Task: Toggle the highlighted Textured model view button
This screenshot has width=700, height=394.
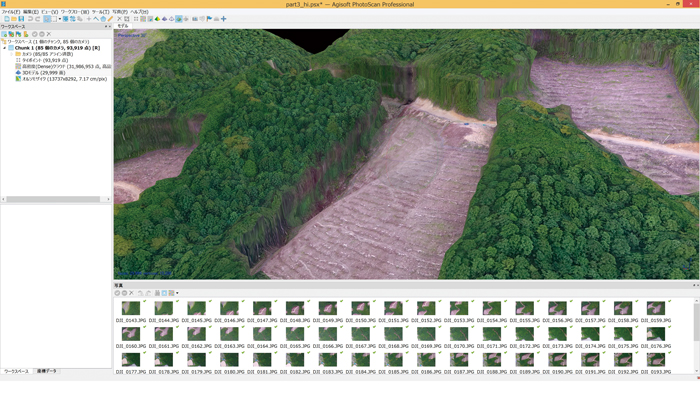Action: tap(179, 19)
